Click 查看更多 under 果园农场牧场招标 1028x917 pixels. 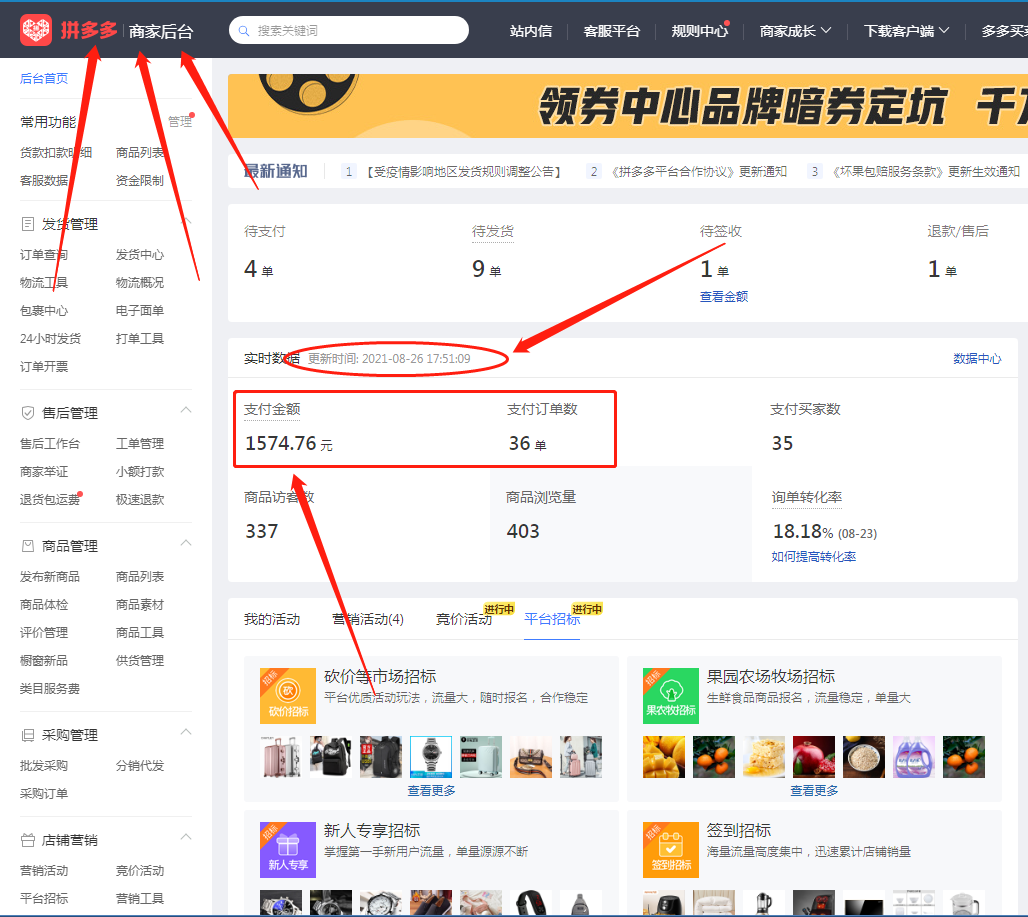click(814, 791)
